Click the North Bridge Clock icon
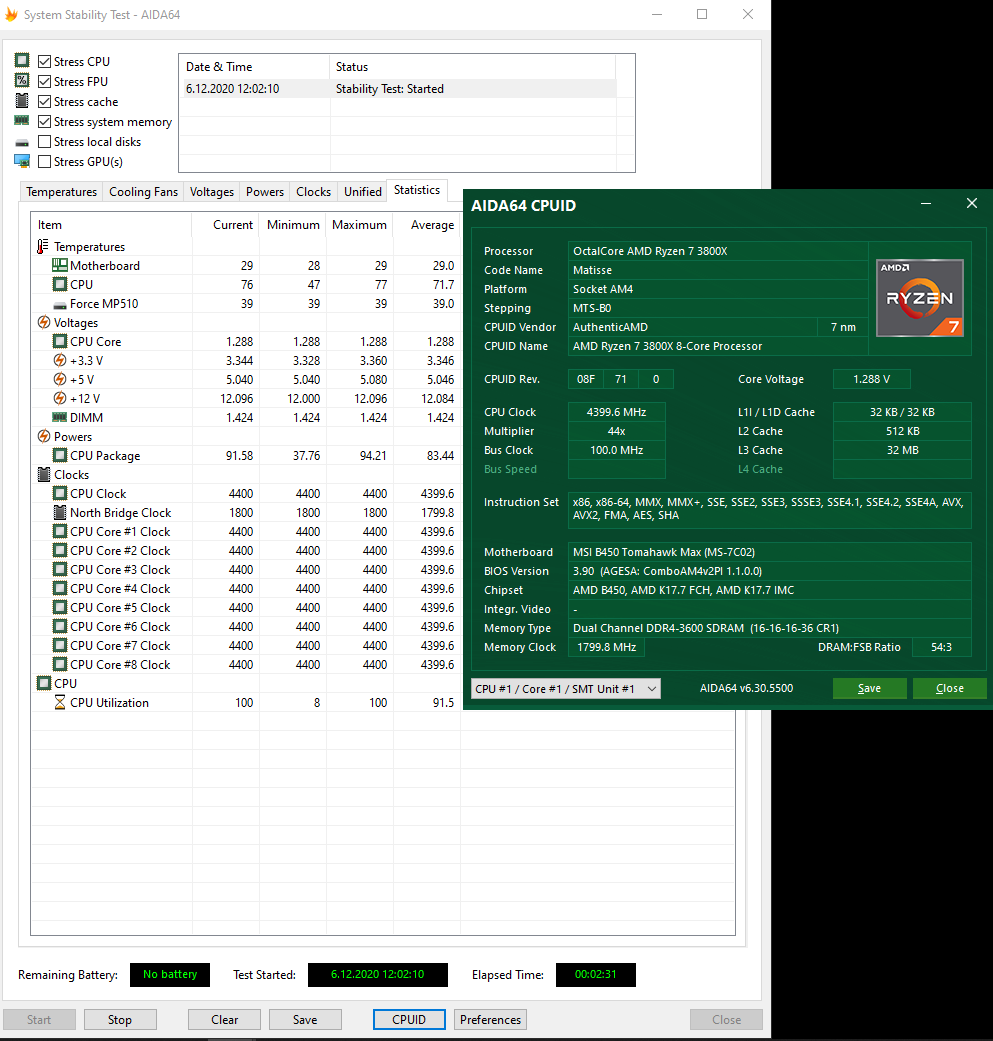Viewport: 993px width, 1041px height. 60,513
